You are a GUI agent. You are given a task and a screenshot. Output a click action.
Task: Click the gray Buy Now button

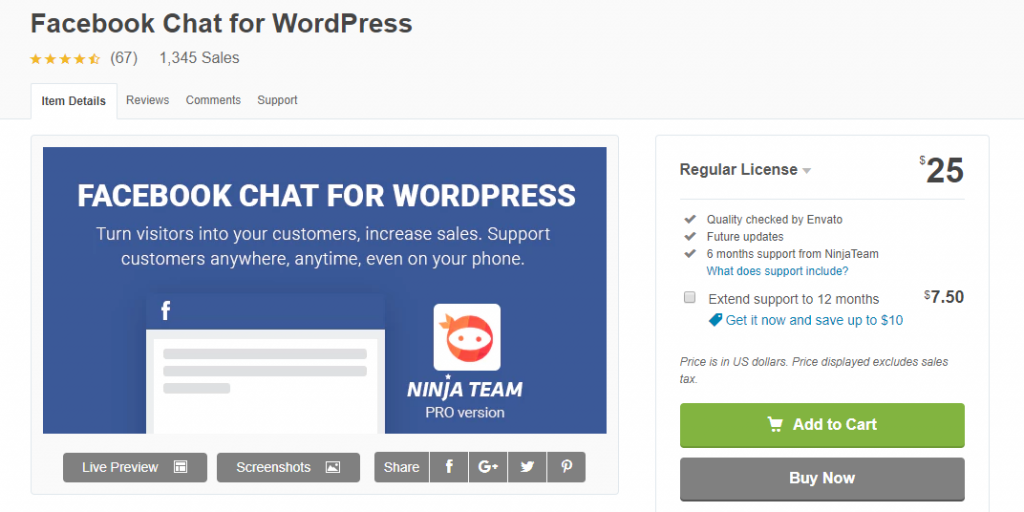click(x=822, y=478)
